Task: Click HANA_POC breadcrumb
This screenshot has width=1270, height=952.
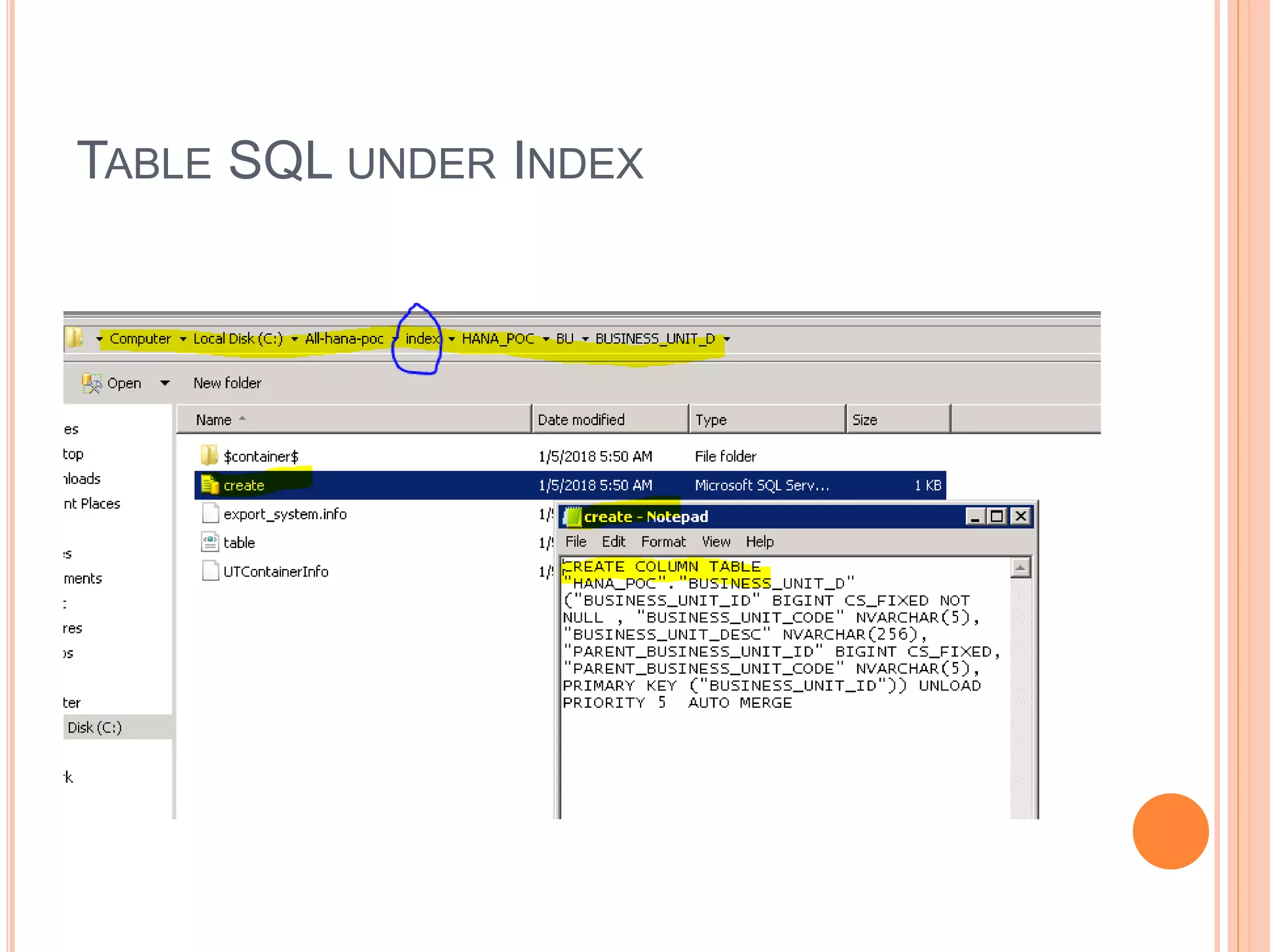Action: (x=498, y=338)
